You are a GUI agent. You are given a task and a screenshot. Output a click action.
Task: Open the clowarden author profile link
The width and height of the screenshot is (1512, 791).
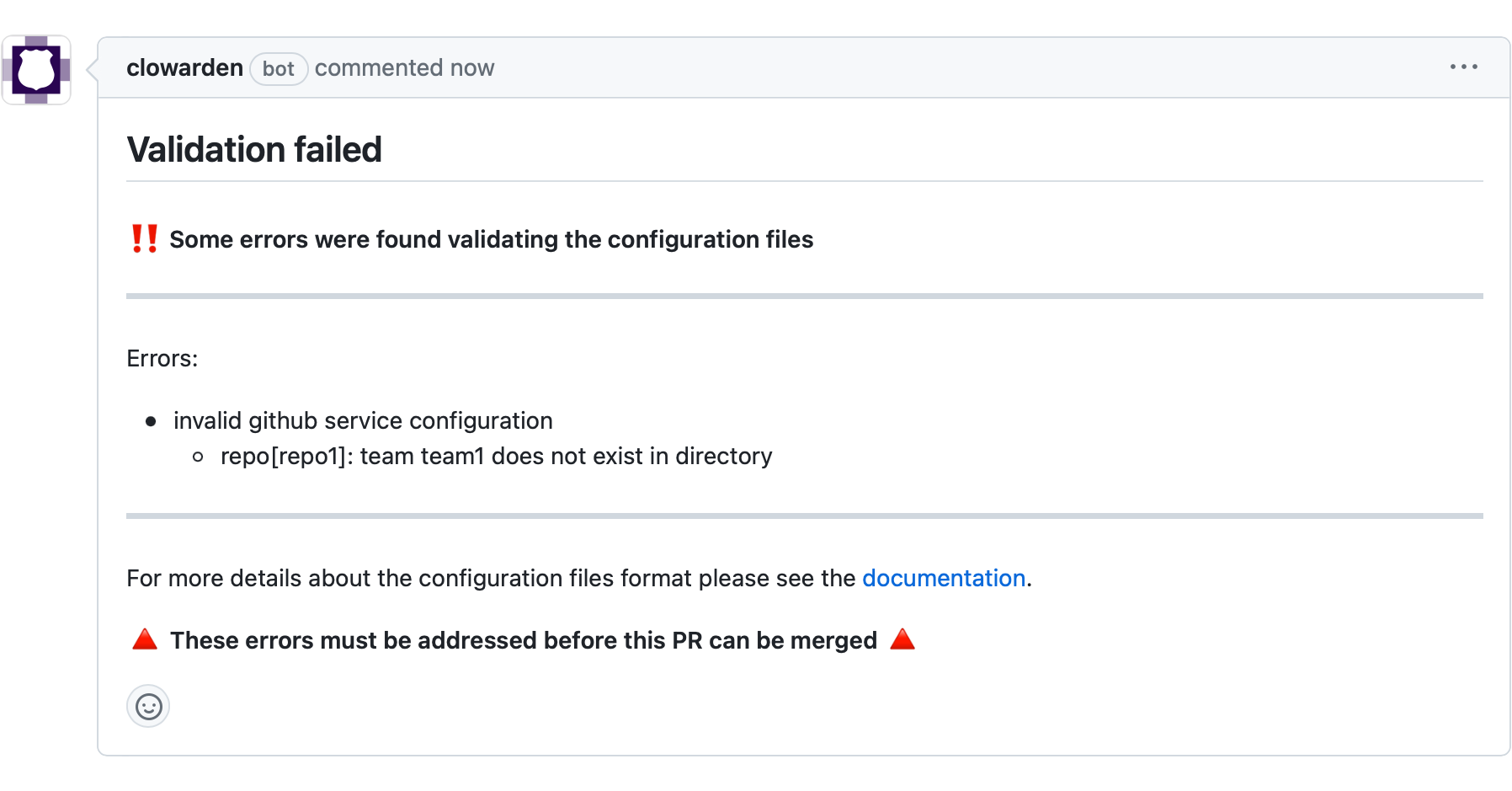184,68
